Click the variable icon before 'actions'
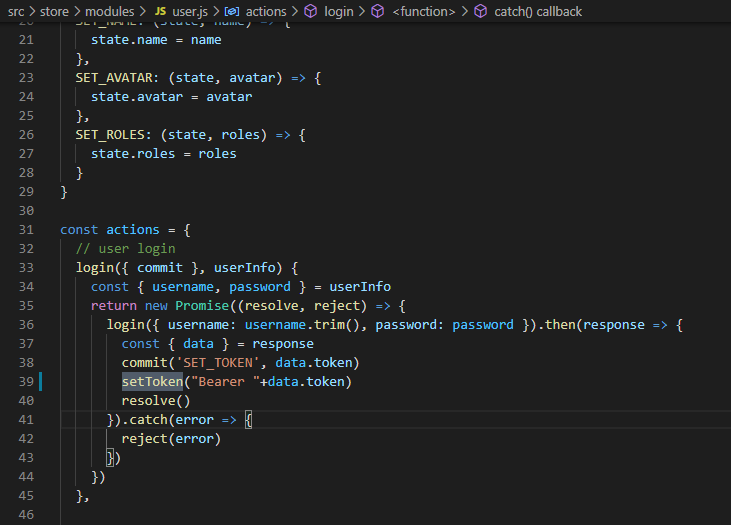Viewport: 731px width, 525px height. (x=232, y=11)
